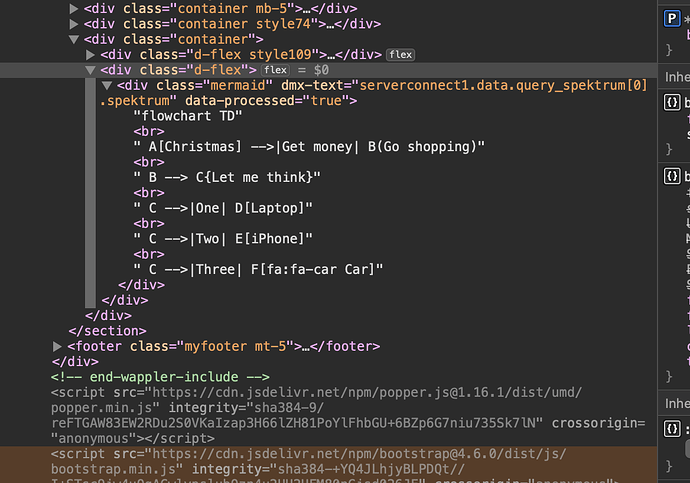Image resolution: width=690 pixels, height=483 pixels.
Task: Select the end-wappler-include comment node
Action: tap(160, 377)
